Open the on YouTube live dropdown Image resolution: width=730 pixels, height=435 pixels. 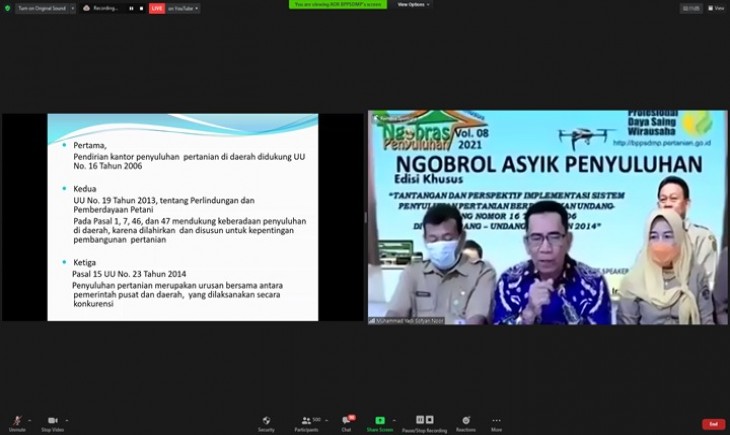pos(183,8)
